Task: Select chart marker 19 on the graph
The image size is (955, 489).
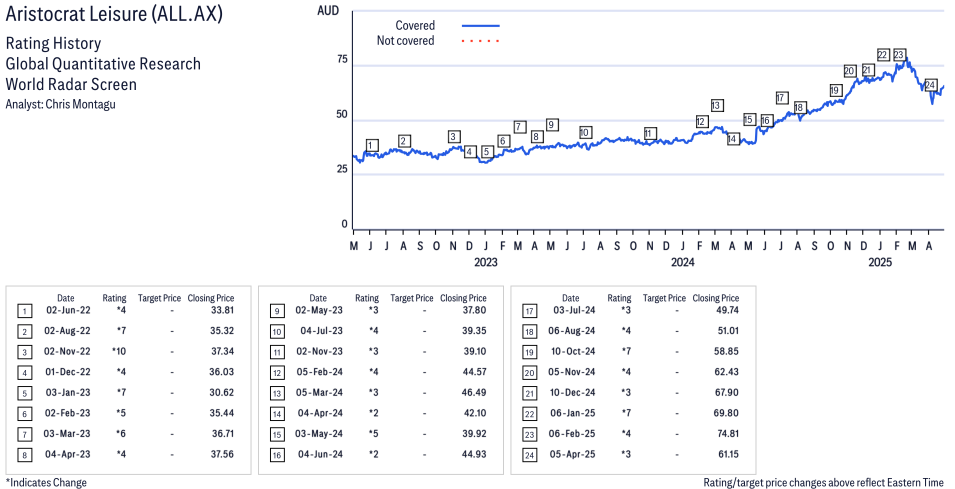Action: (835, 90)
